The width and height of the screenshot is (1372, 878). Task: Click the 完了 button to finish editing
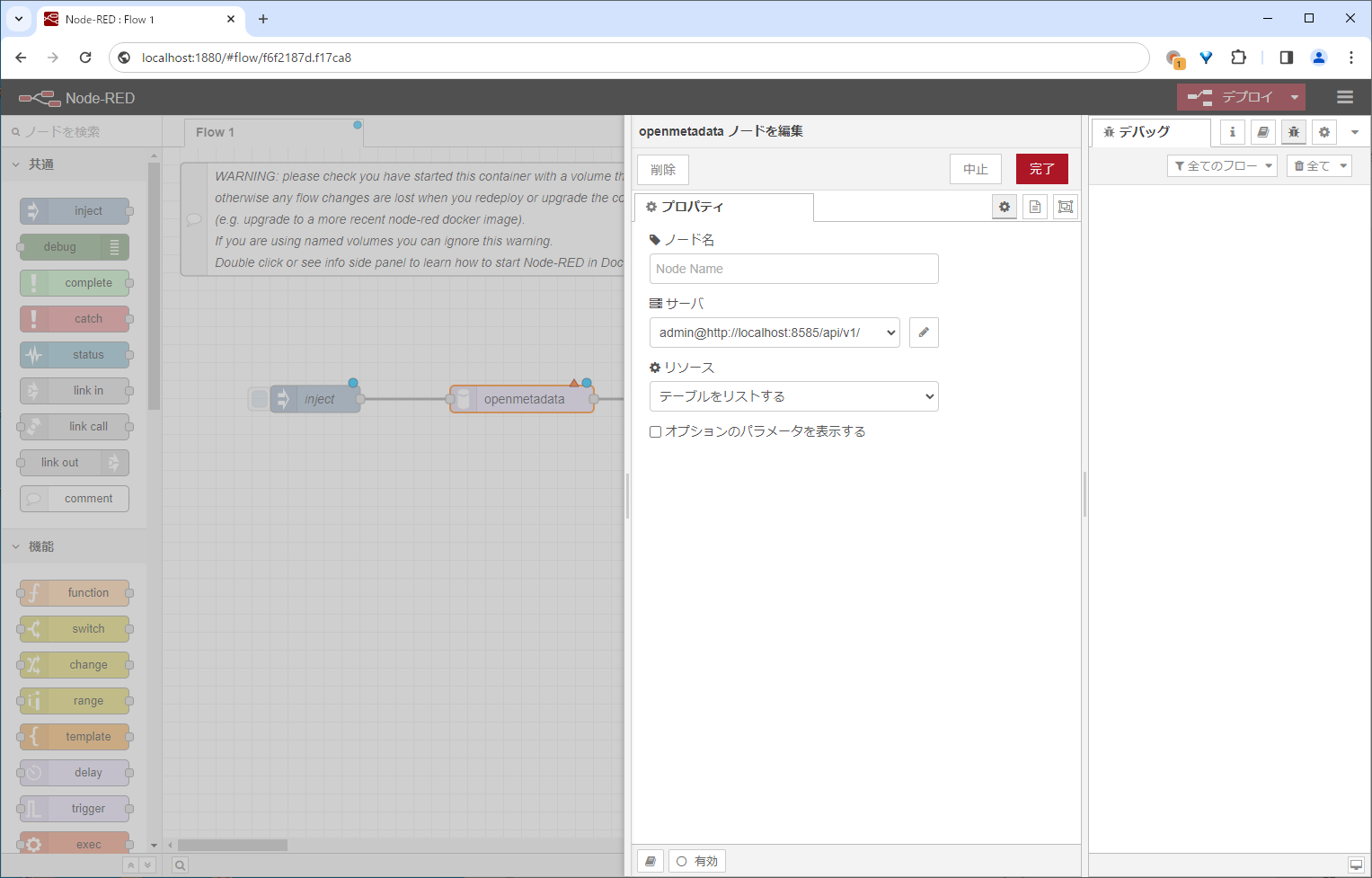click(1041, 168)
